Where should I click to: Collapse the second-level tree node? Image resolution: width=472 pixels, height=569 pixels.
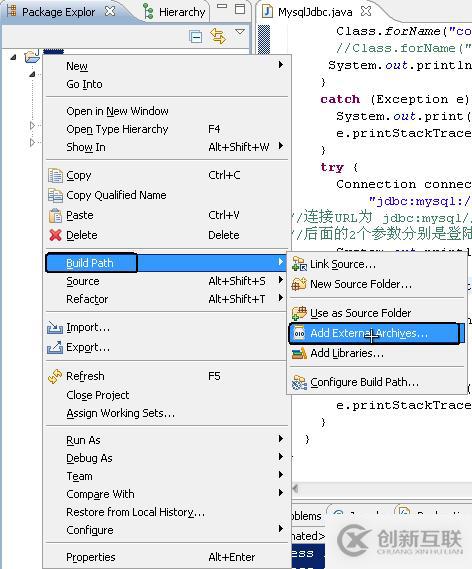32,74
